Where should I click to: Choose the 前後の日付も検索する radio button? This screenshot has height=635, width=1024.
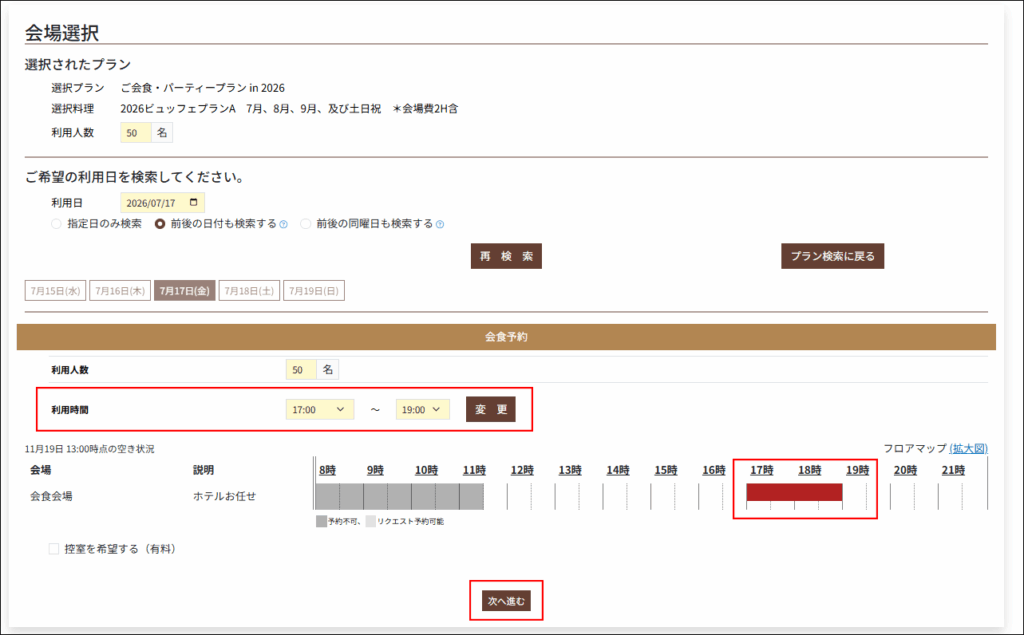pos(160,224)
